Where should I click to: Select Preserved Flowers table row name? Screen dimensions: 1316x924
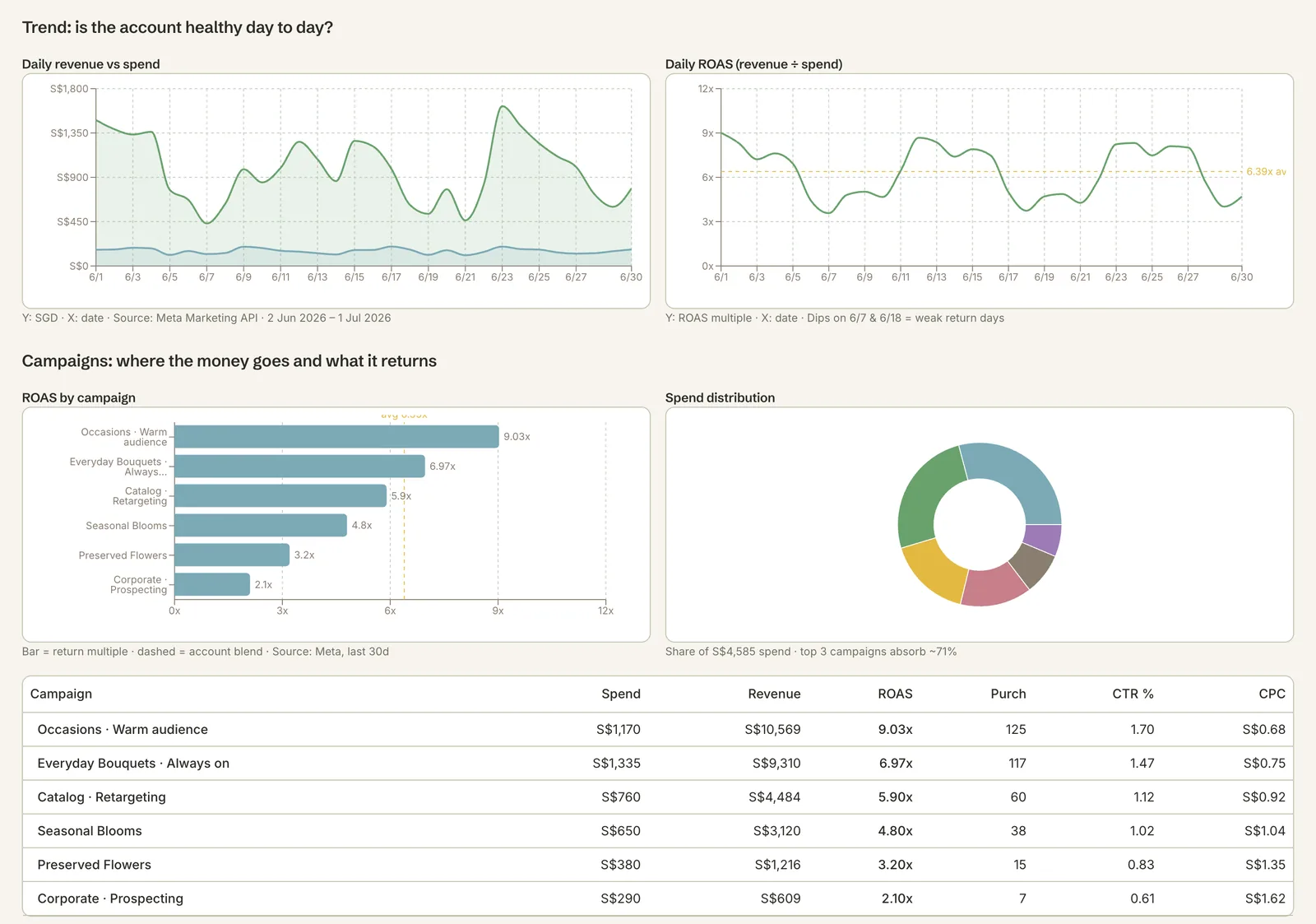(94, 864)
